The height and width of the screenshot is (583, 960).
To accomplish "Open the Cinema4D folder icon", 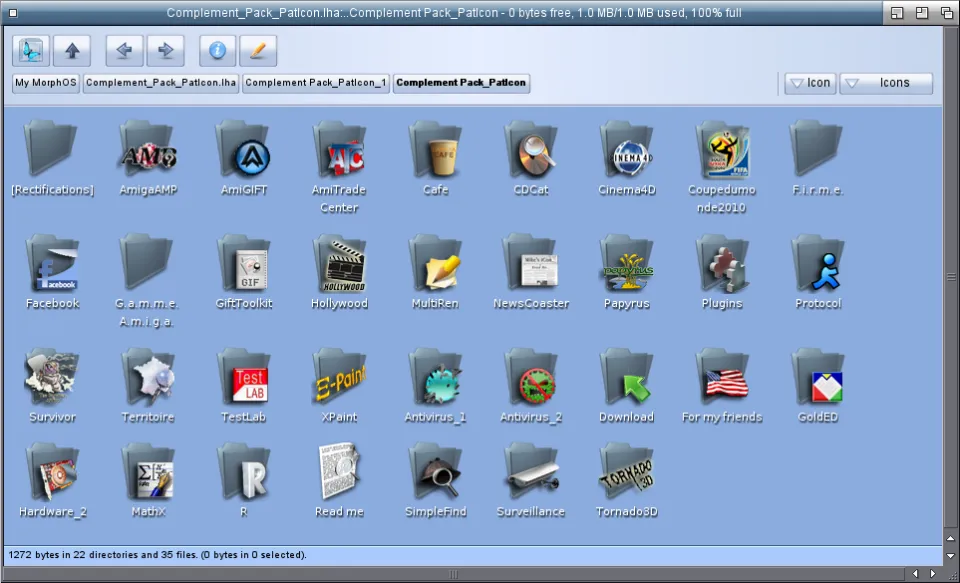I will [x=627, y=155].
